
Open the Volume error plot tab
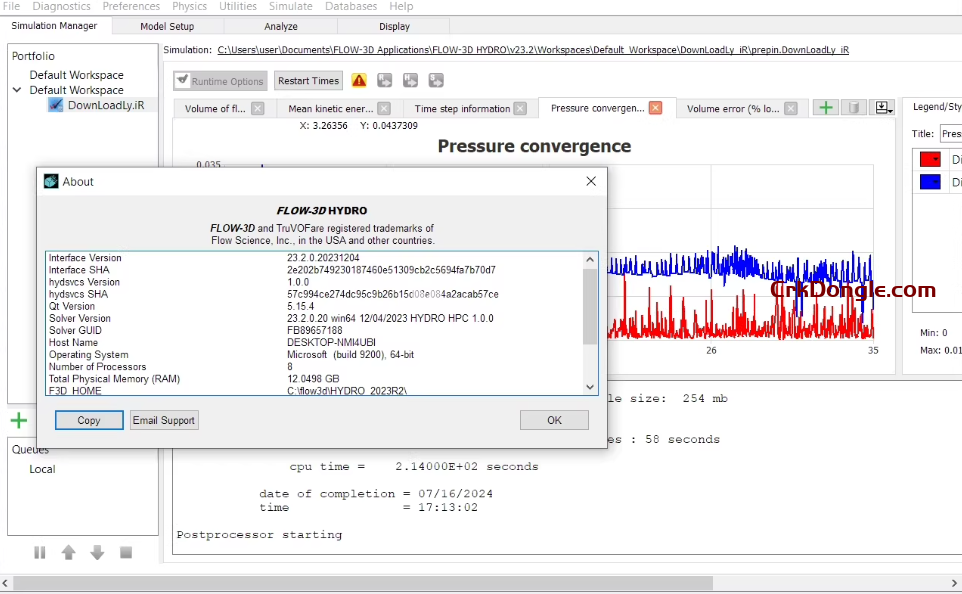733,108
